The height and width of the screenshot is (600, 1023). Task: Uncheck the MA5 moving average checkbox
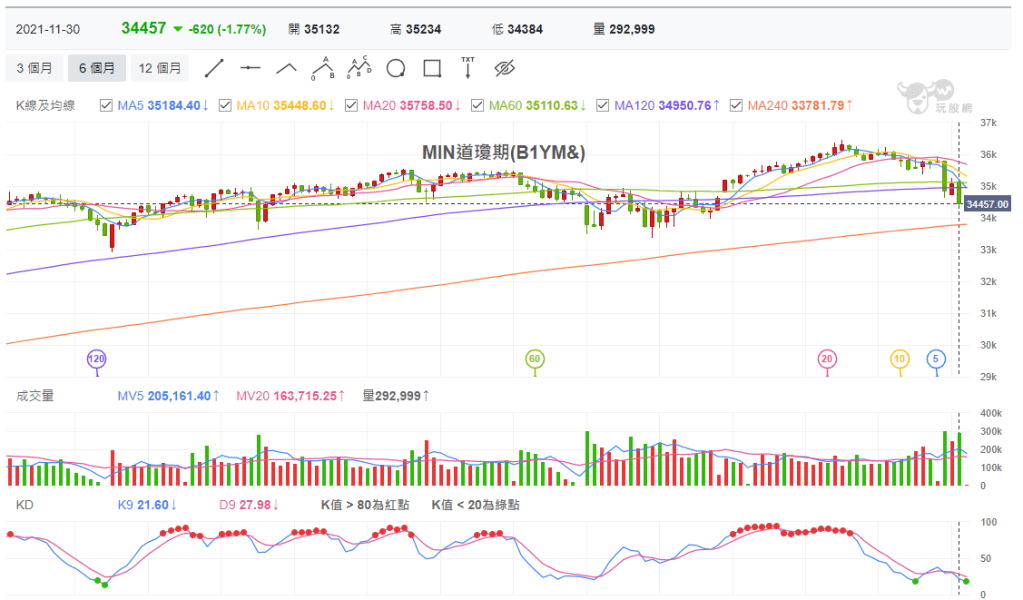[107, 105]
